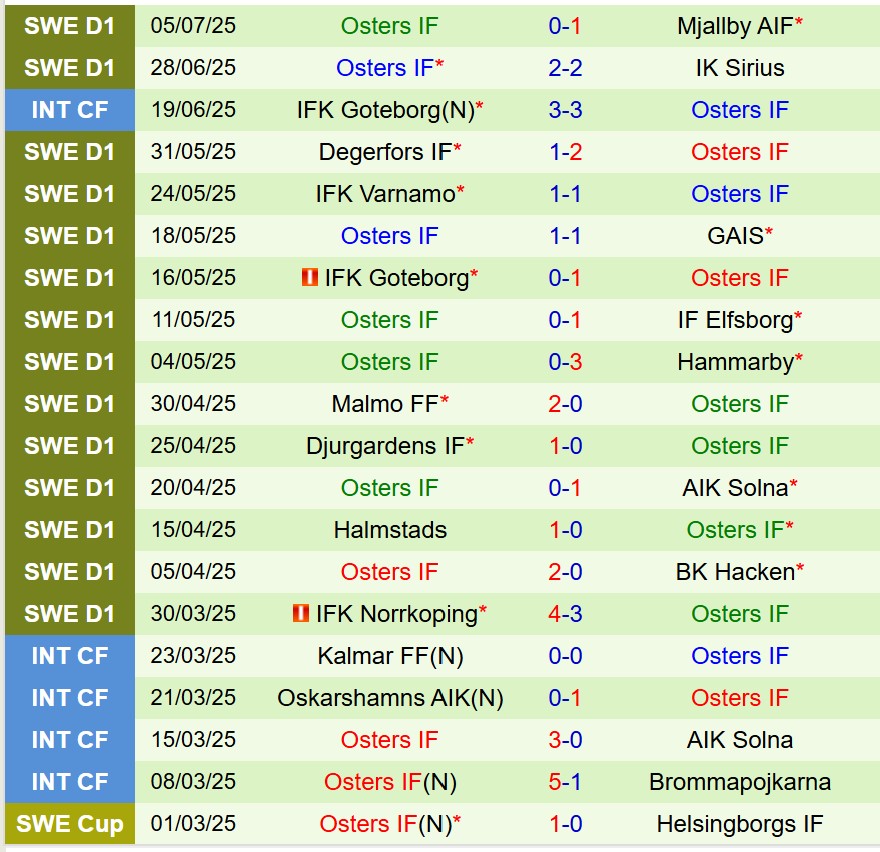This screenshot has width=880, height=852.
Task: Click the 05/07/25 match date
Action: point(193,26)
